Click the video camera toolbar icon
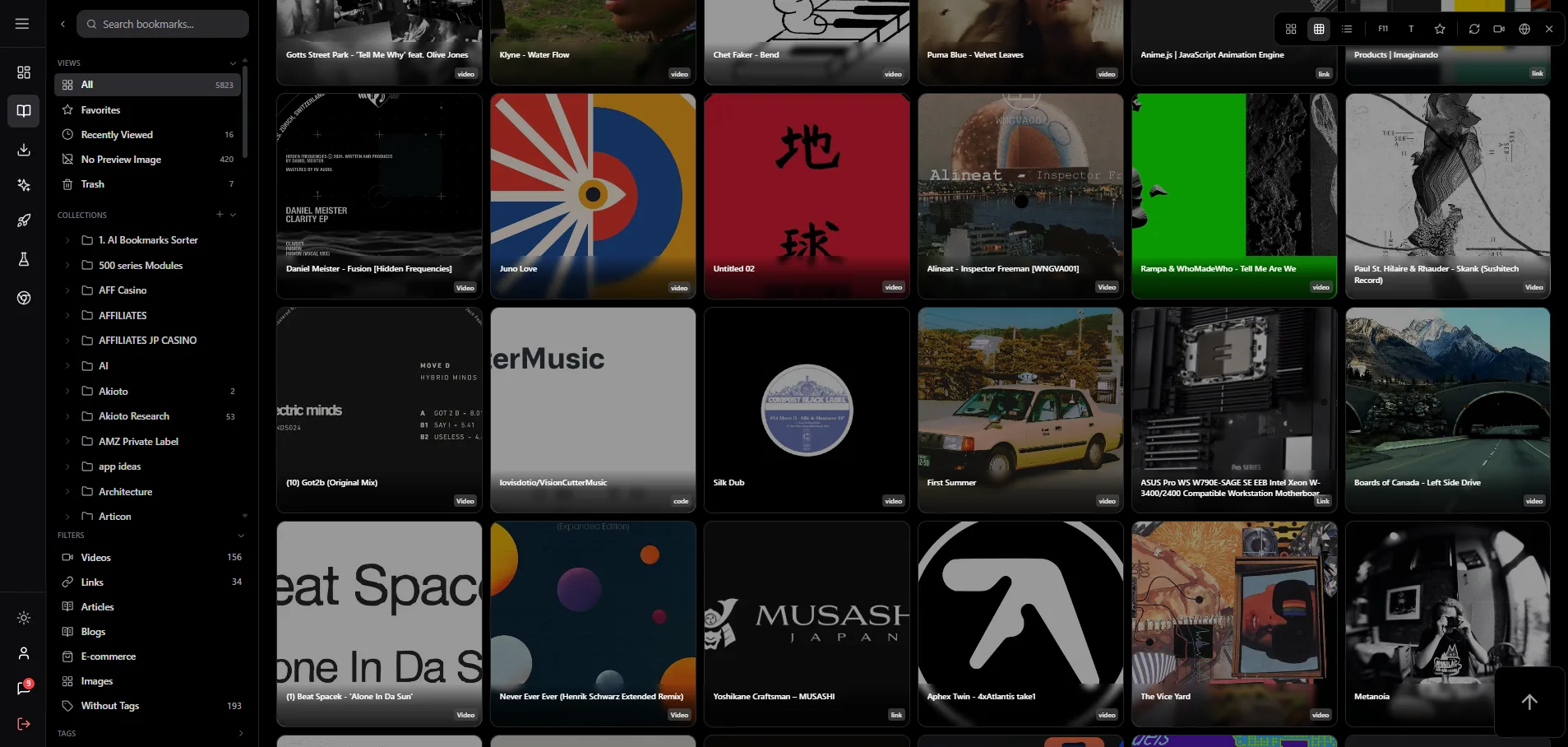The height and width of the screenshot is (747, 1568). (x=1499, y=29)
